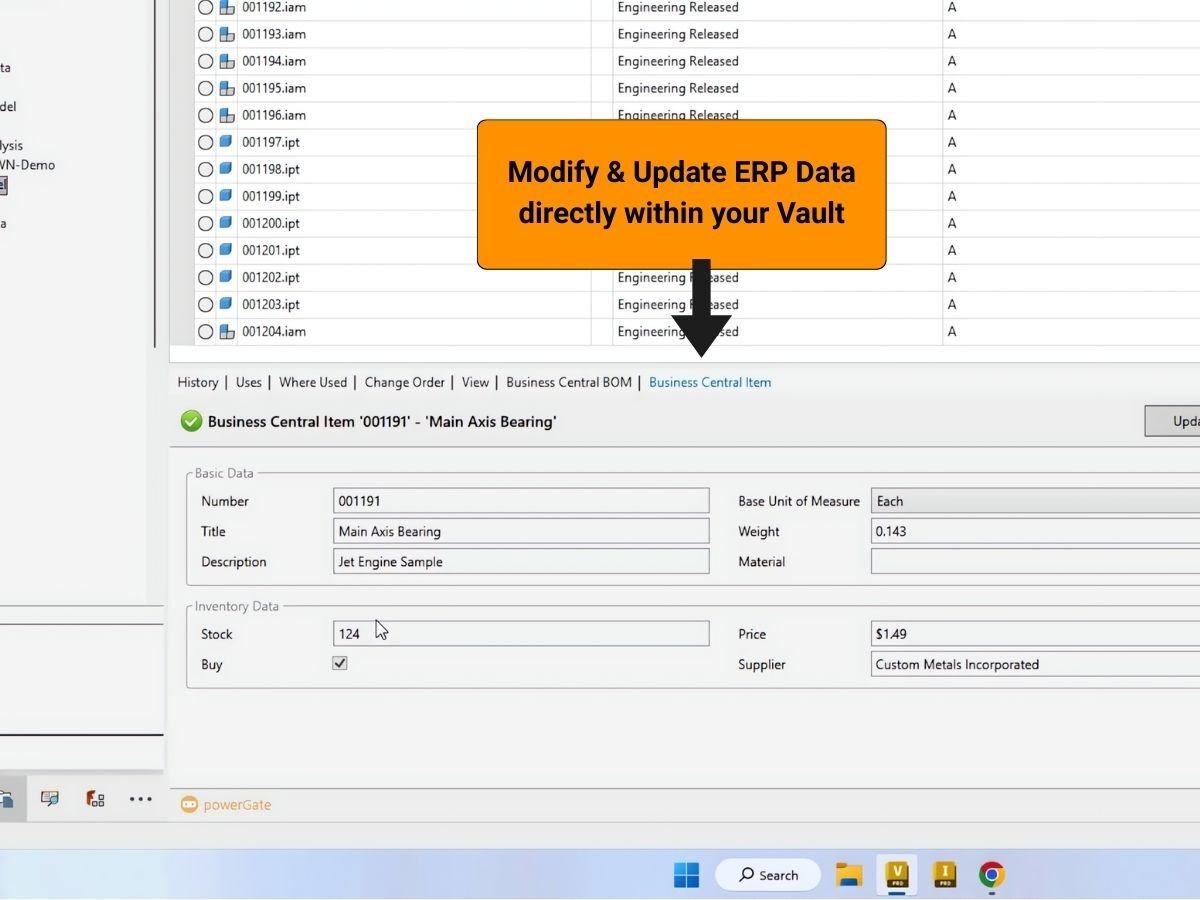Open the find/search workspace icon in navigation bar
The image size is (1200, 900).
(x=49, y=798)
